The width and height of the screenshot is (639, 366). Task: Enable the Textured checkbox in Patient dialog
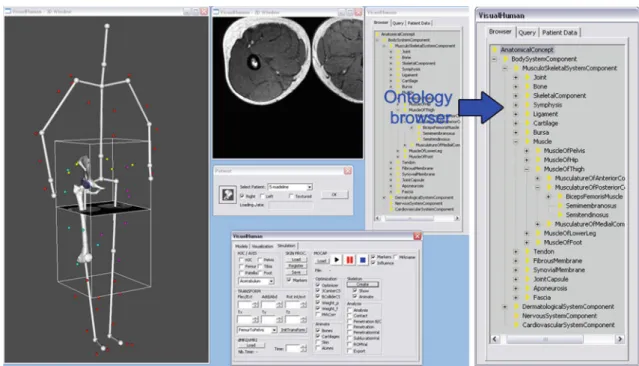click(x=291, y=196)
